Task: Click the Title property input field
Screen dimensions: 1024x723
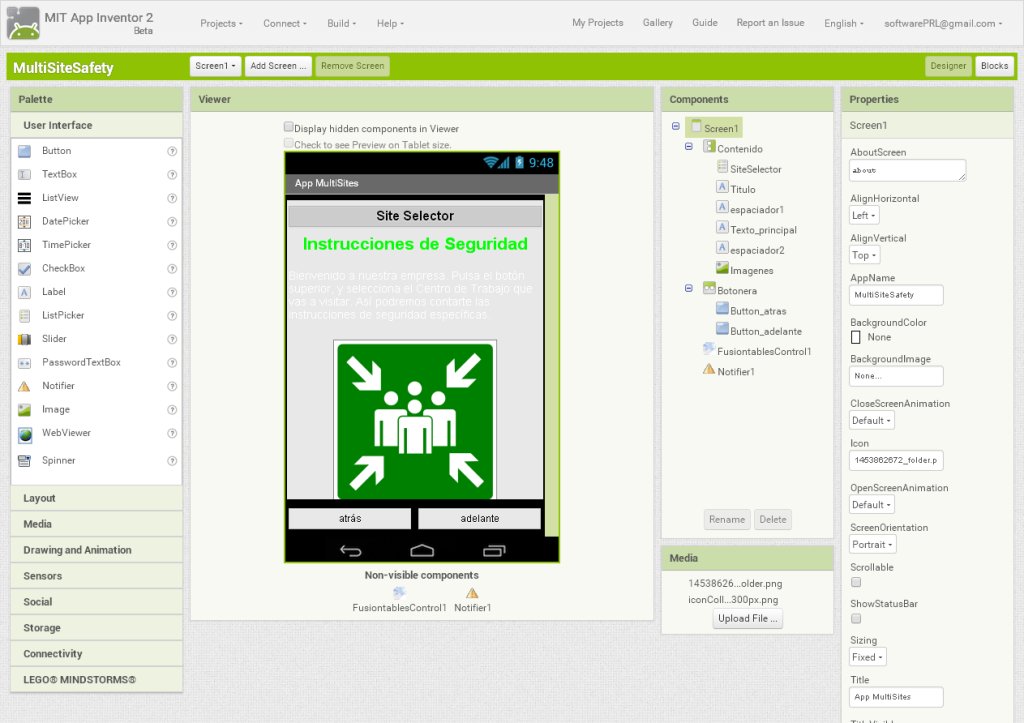Action: (896, 697)
